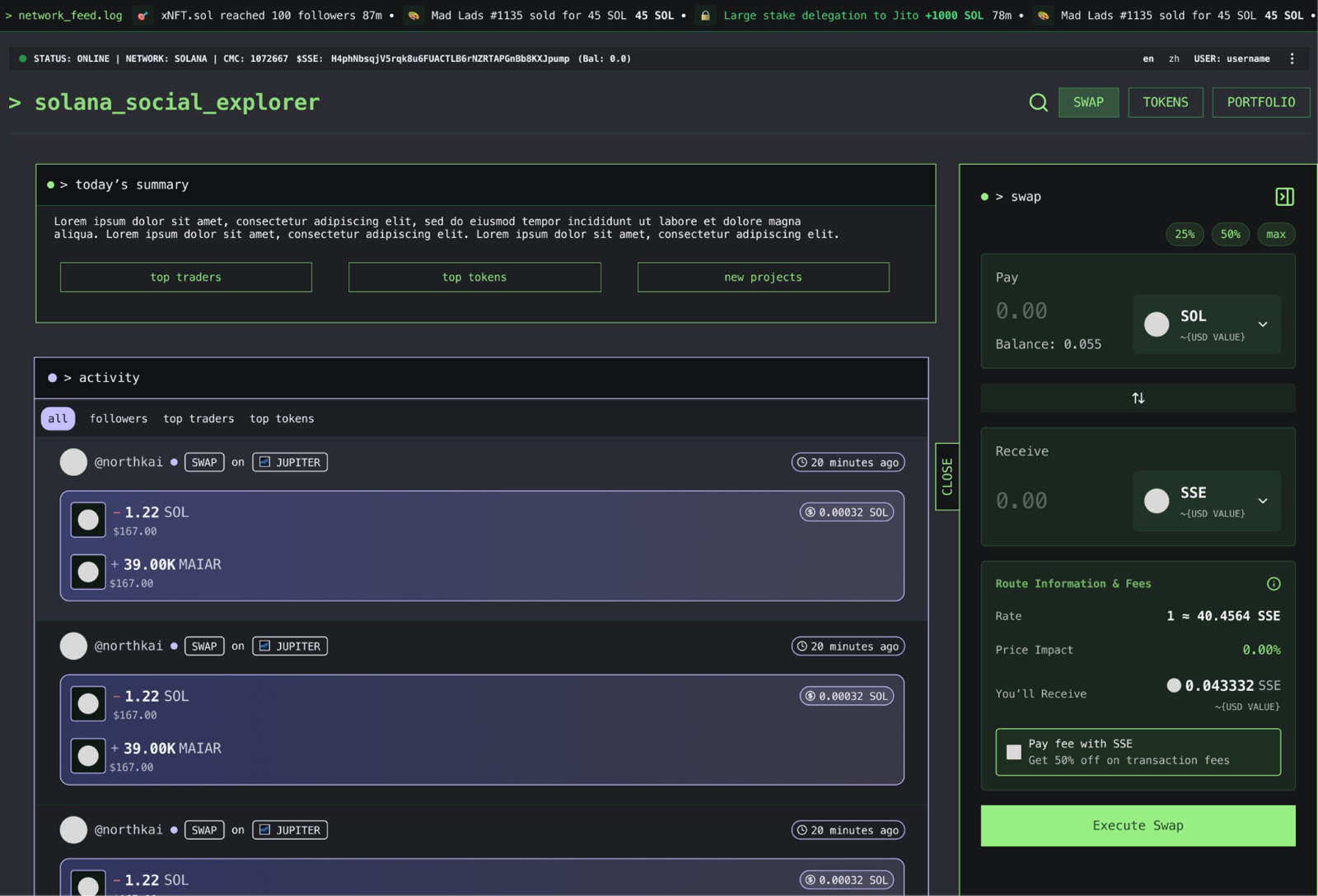The image size is (1318, 896).
Task: Click JUPITER badge in first activity entry
Action: tap(290, 462)
